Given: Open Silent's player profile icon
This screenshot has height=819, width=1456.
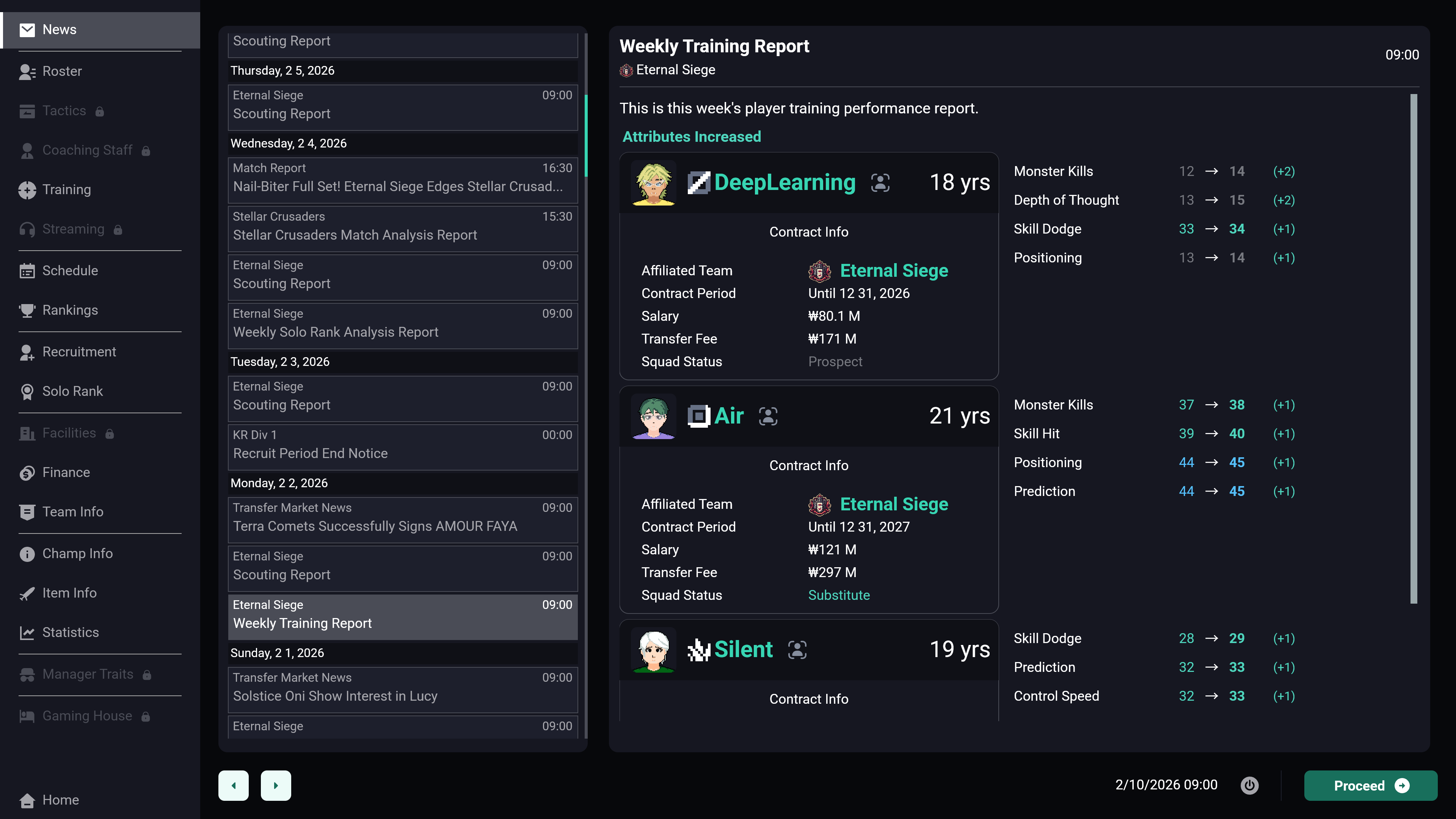Looking at the screenshot, I should (x=797, y=650).
